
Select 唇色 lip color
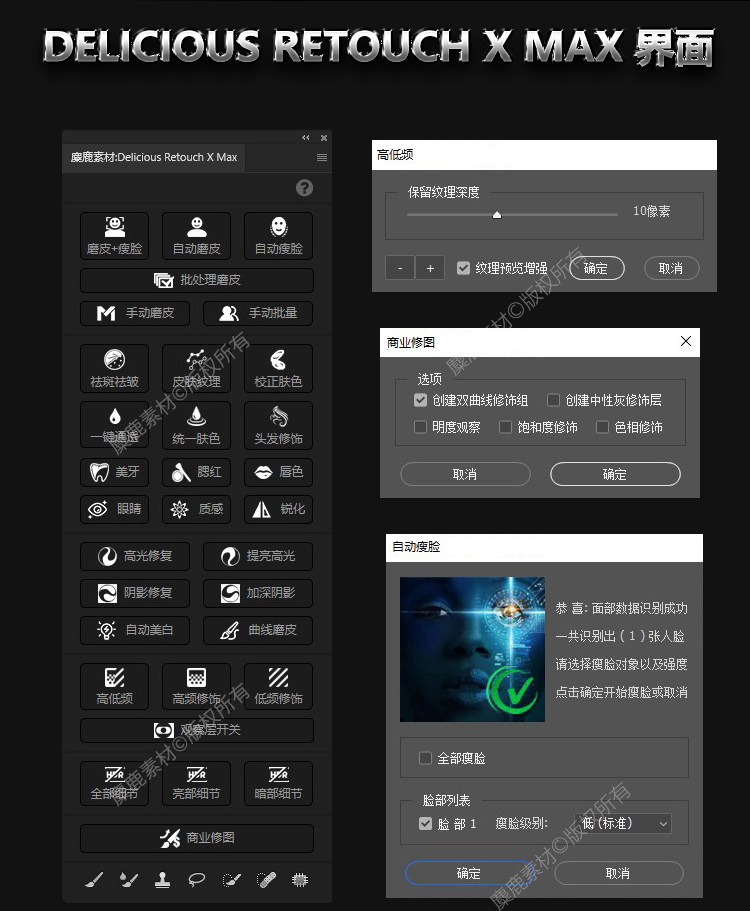278,472
